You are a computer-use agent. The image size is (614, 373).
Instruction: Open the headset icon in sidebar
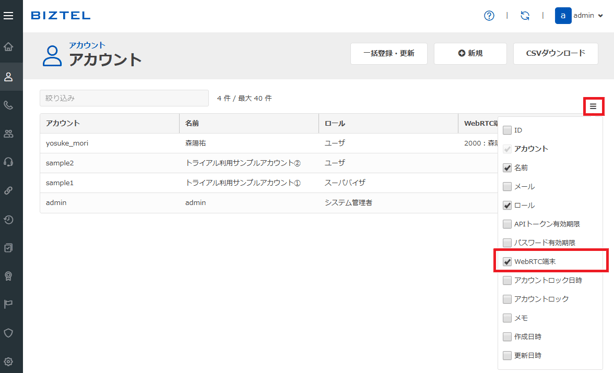pyautogui.click(x=8, y=162)
